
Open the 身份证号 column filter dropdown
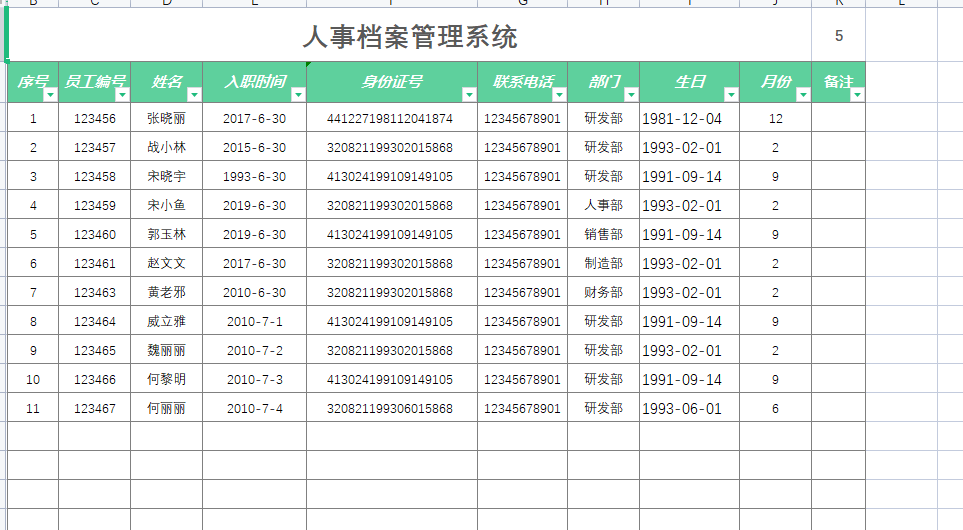[x=469, y=95]
